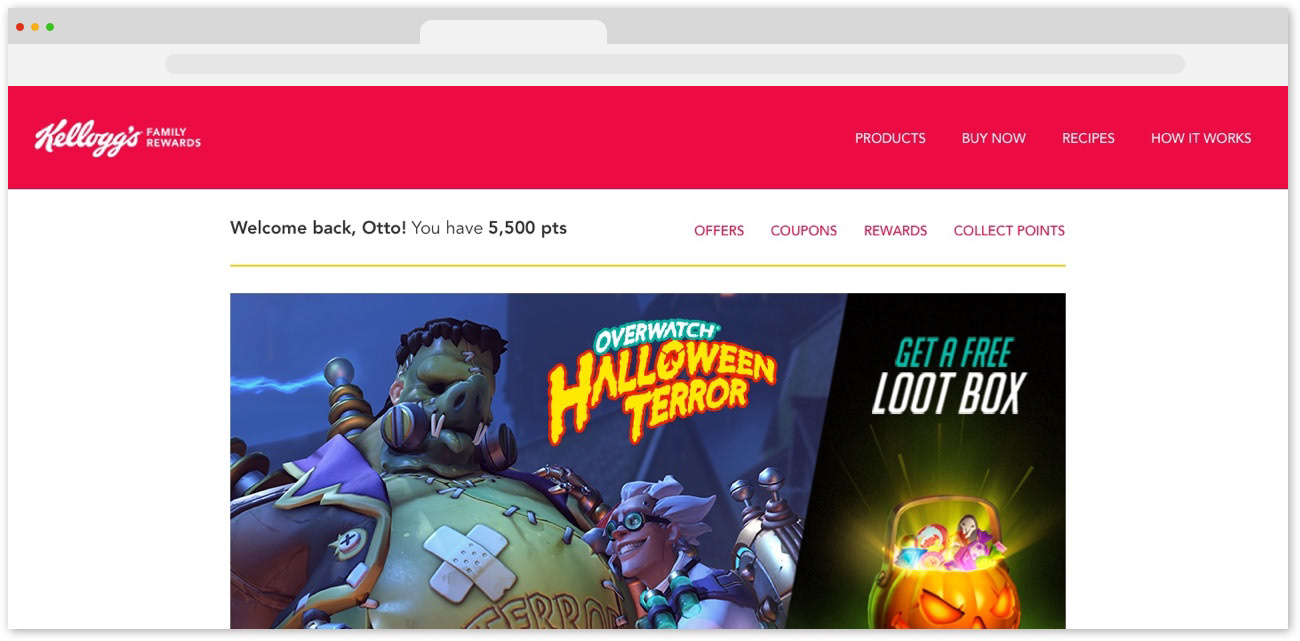Click the Get a Free Loot Box text
The height and width of the screenshot is (641, 1300).
[x=948, y=376]
